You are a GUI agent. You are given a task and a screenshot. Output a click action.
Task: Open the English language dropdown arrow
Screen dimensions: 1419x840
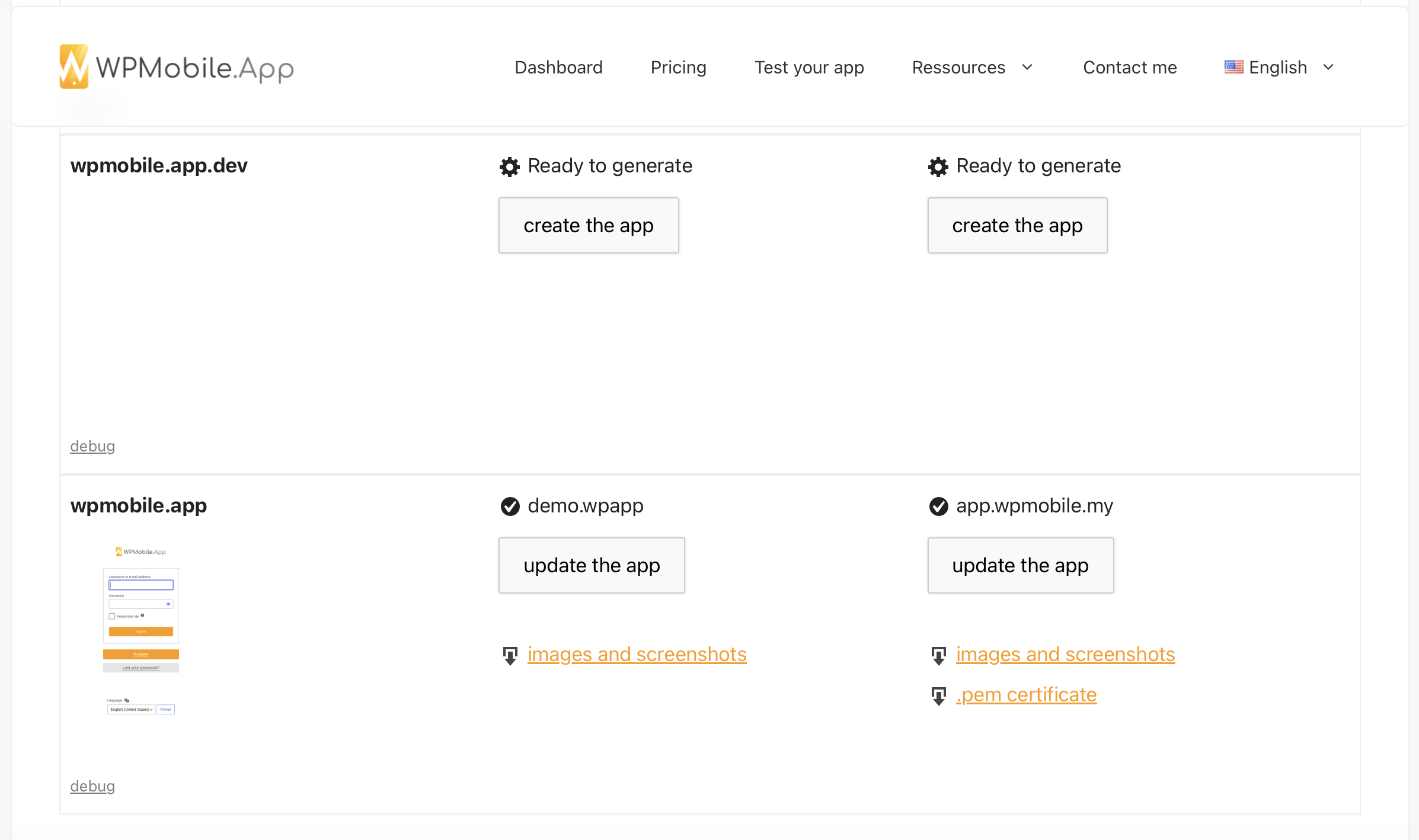point(1328,67)
